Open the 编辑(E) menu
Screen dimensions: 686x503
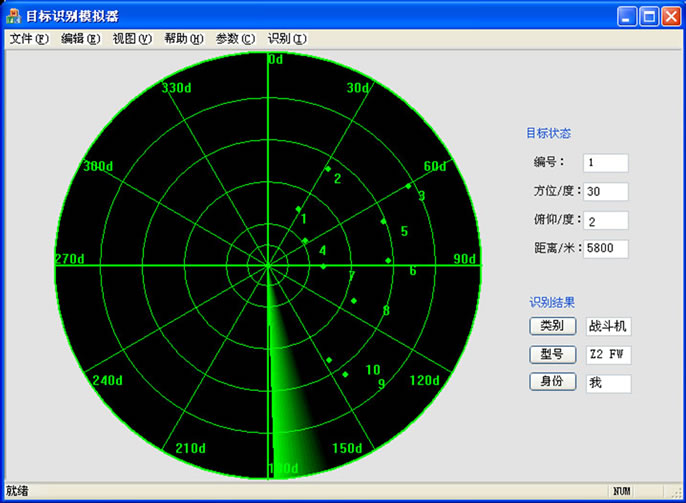(80, 39)
